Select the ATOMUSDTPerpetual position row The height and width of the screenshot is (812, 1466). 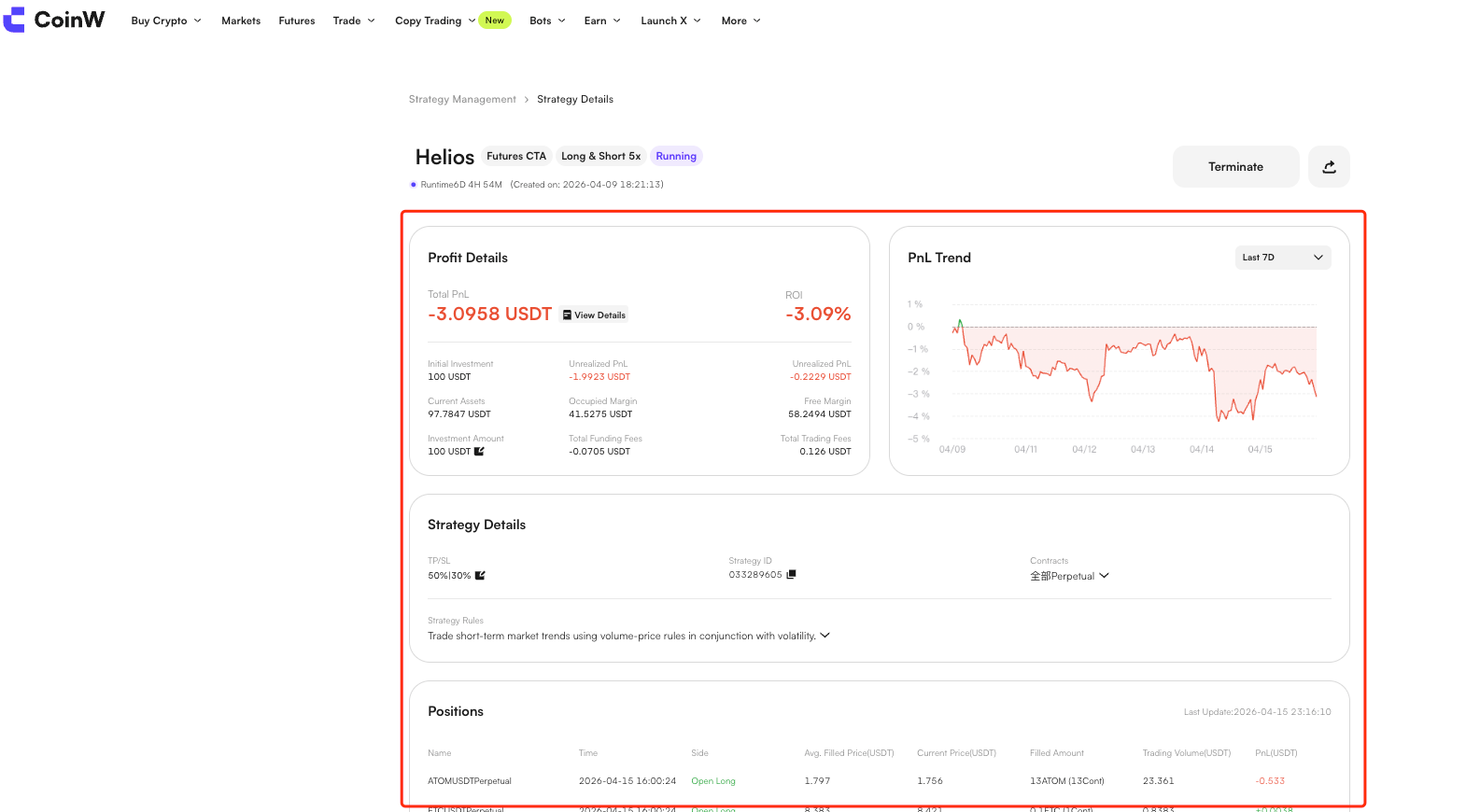[880, 781]
